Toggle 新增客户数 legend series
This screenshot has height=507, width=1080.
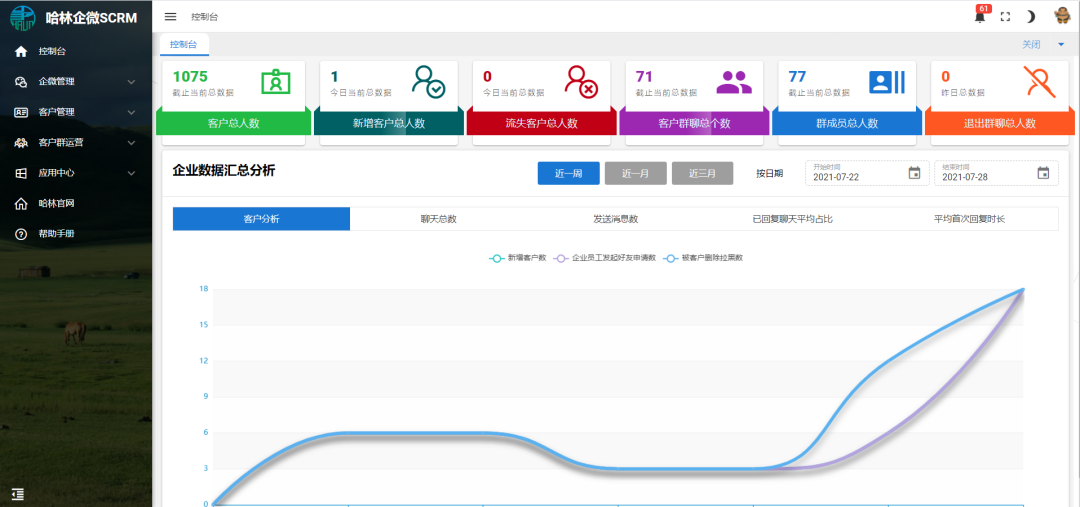[x=518, y=258]
